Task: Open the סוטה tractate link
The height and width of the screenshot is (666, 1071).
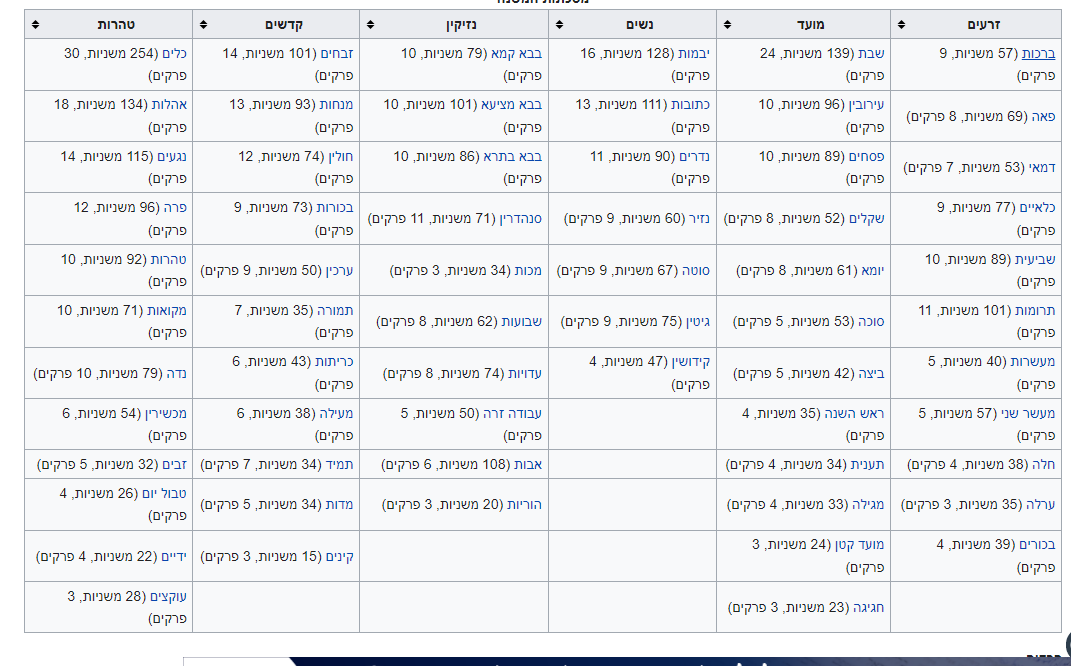Action: (x=695, y=270)
